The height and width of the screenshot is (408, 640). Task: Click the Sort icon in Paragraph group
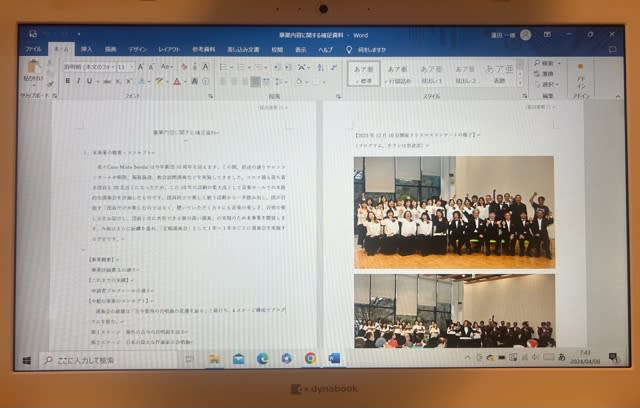pyautogui.click(x=320, y=67)
